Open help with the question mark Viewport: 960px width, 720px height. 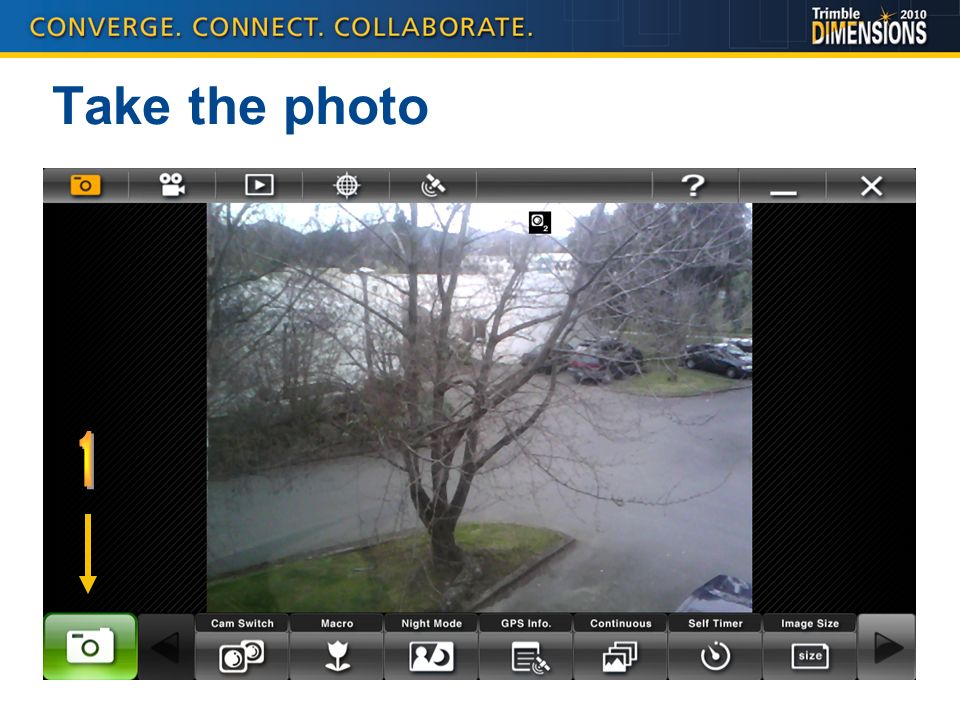tap(696, 185)
